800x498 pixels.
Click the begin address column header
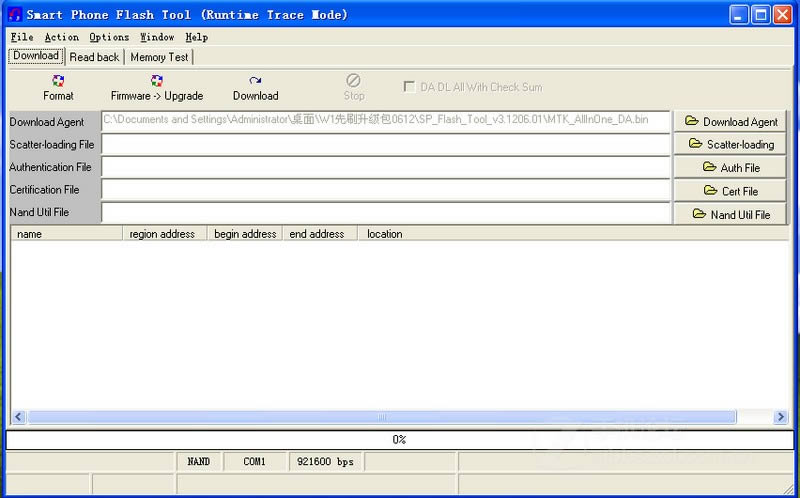point(245,234)
